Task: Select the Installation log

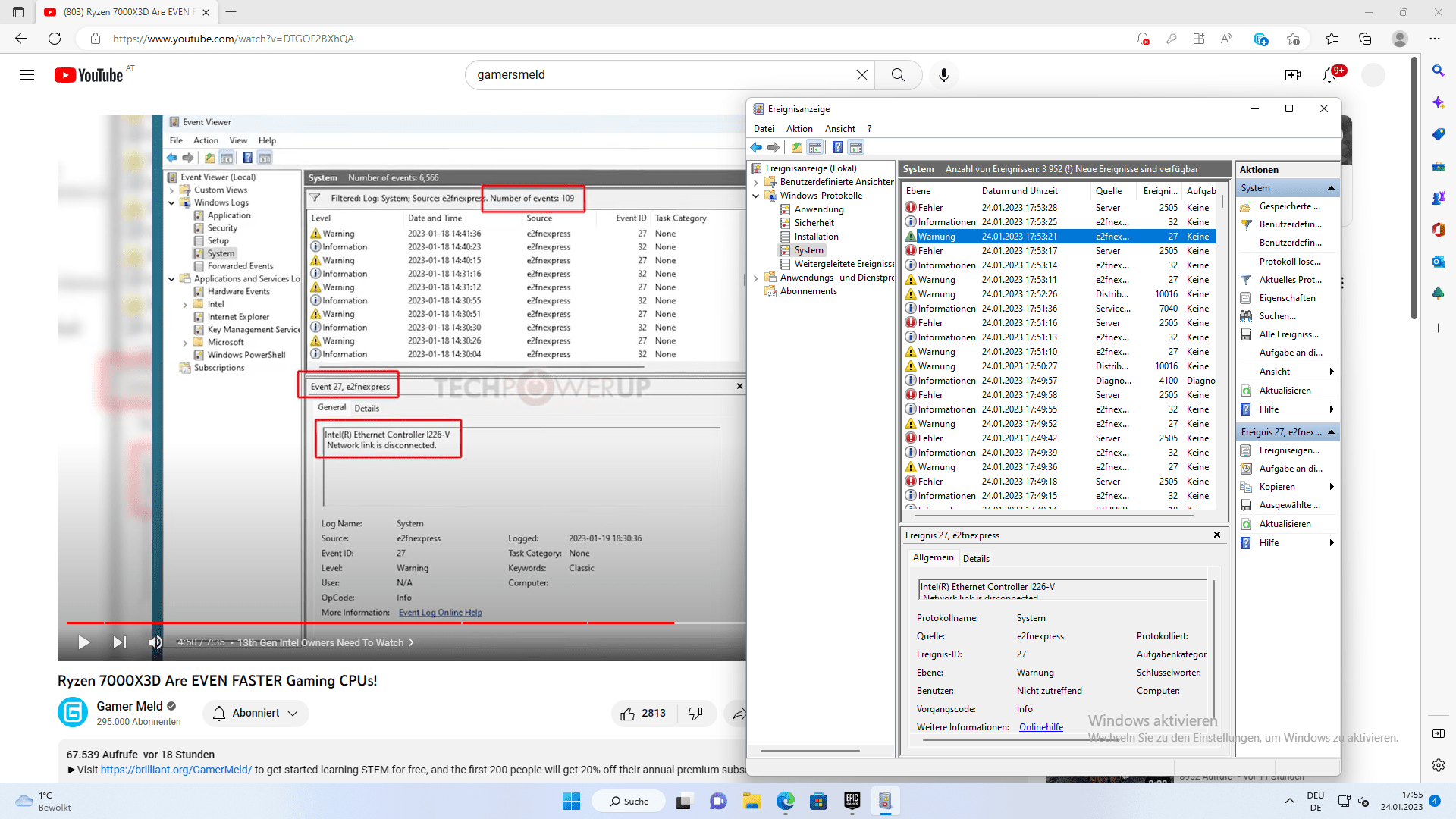Action: tap(817, 237)
